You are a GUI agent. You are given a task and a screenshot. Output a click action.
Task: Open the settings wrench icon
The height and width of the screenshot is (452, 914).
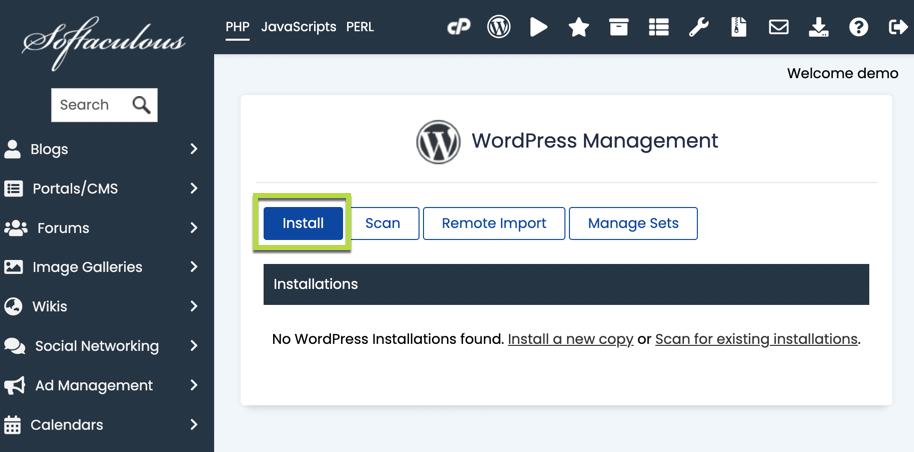pos(698,27)
